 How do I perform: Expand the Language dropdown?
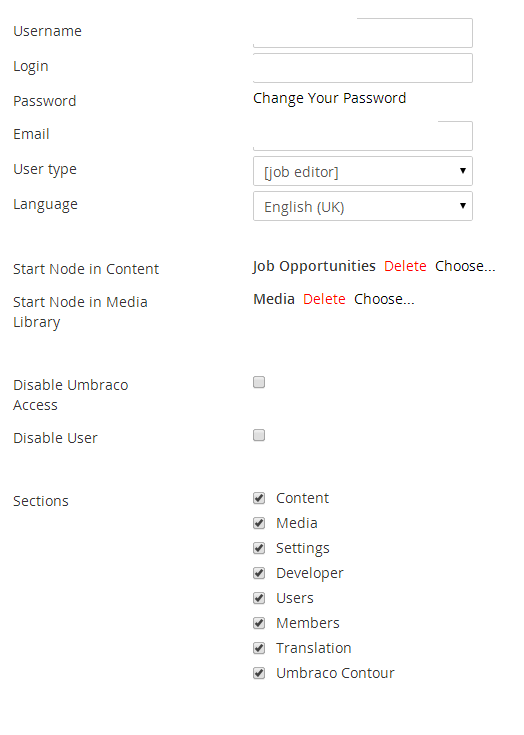(363, 206)
